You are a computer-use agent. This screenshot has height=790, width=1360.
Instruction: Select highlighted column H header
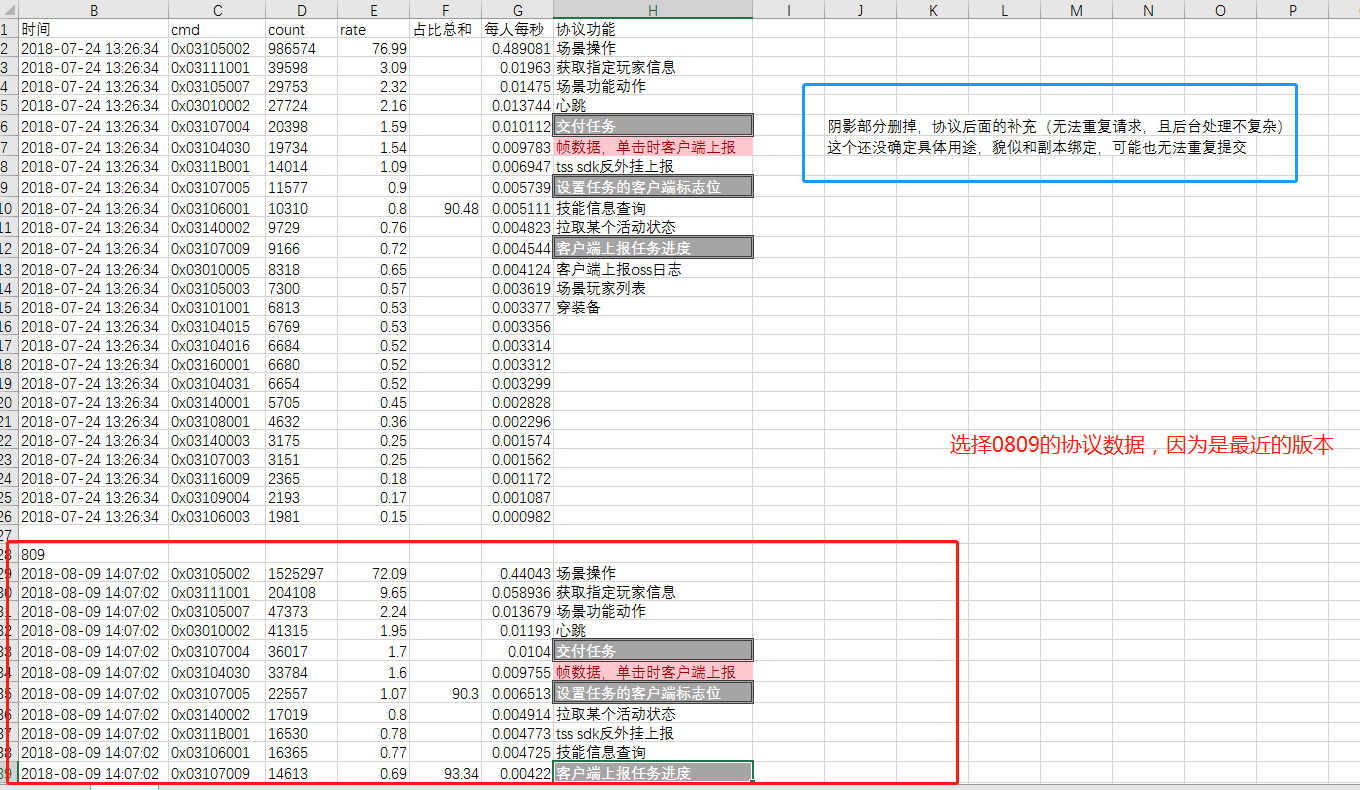(x=652, y=10)
